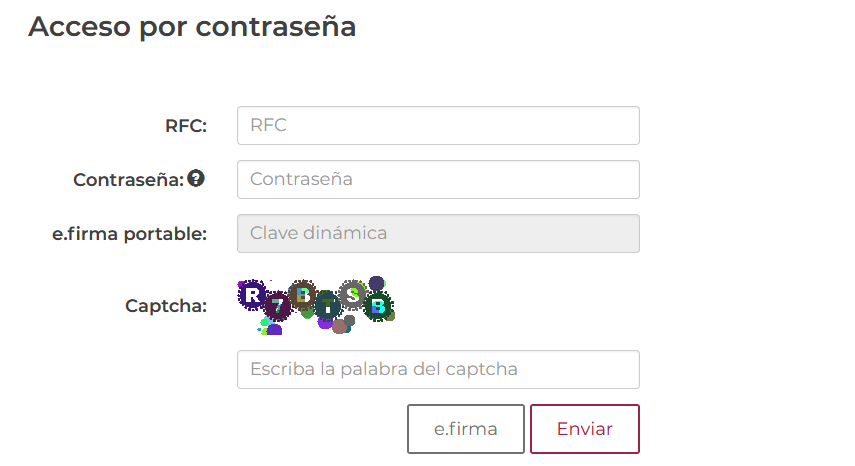This screenshot has height=466, width=855.
Task: Switch to e.firma access
Action: tap(465, 429)
